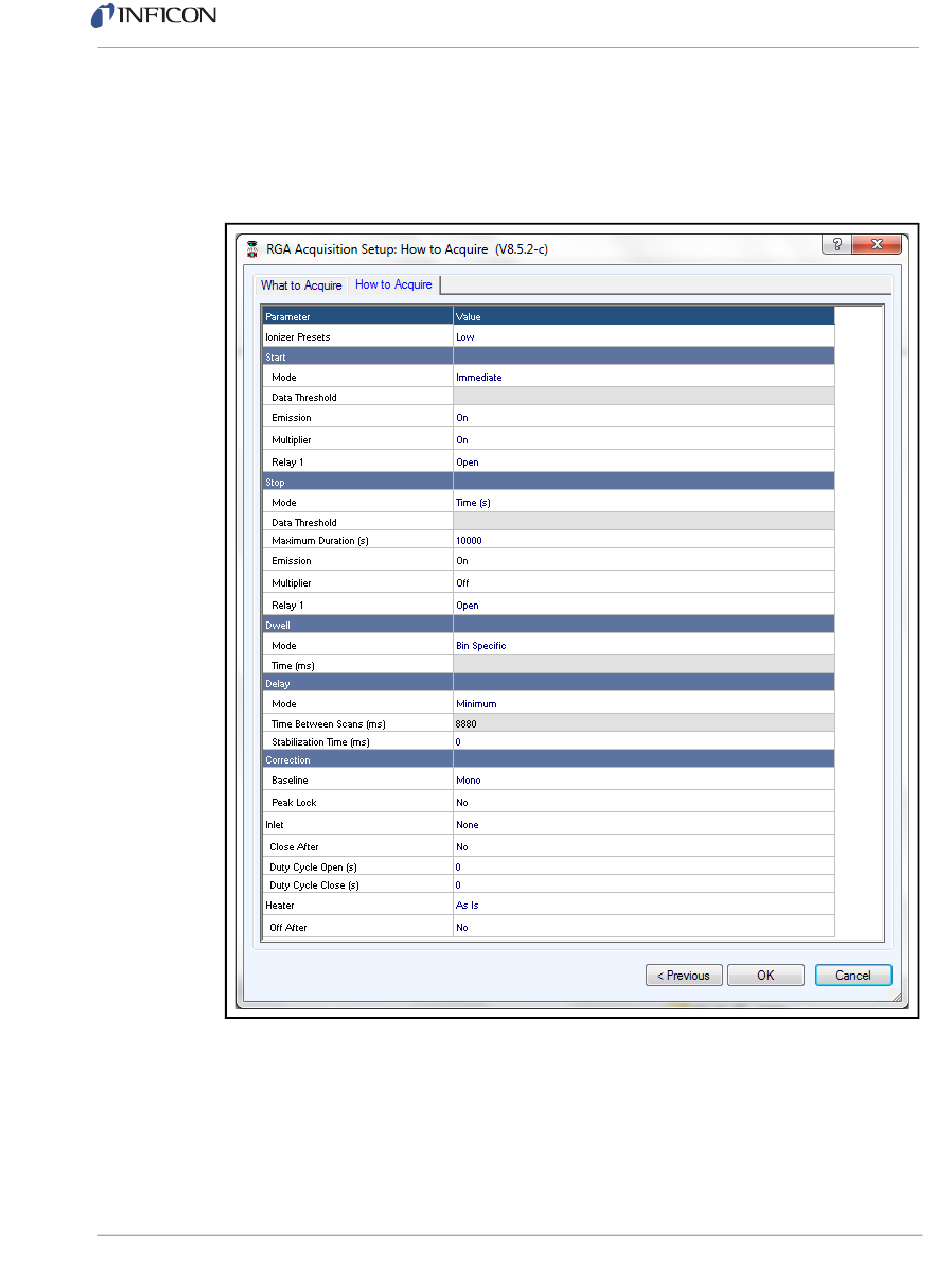The image size is (950, 1267).
Task: Change the Heater value 'As Is'
Action: (644, 904)
